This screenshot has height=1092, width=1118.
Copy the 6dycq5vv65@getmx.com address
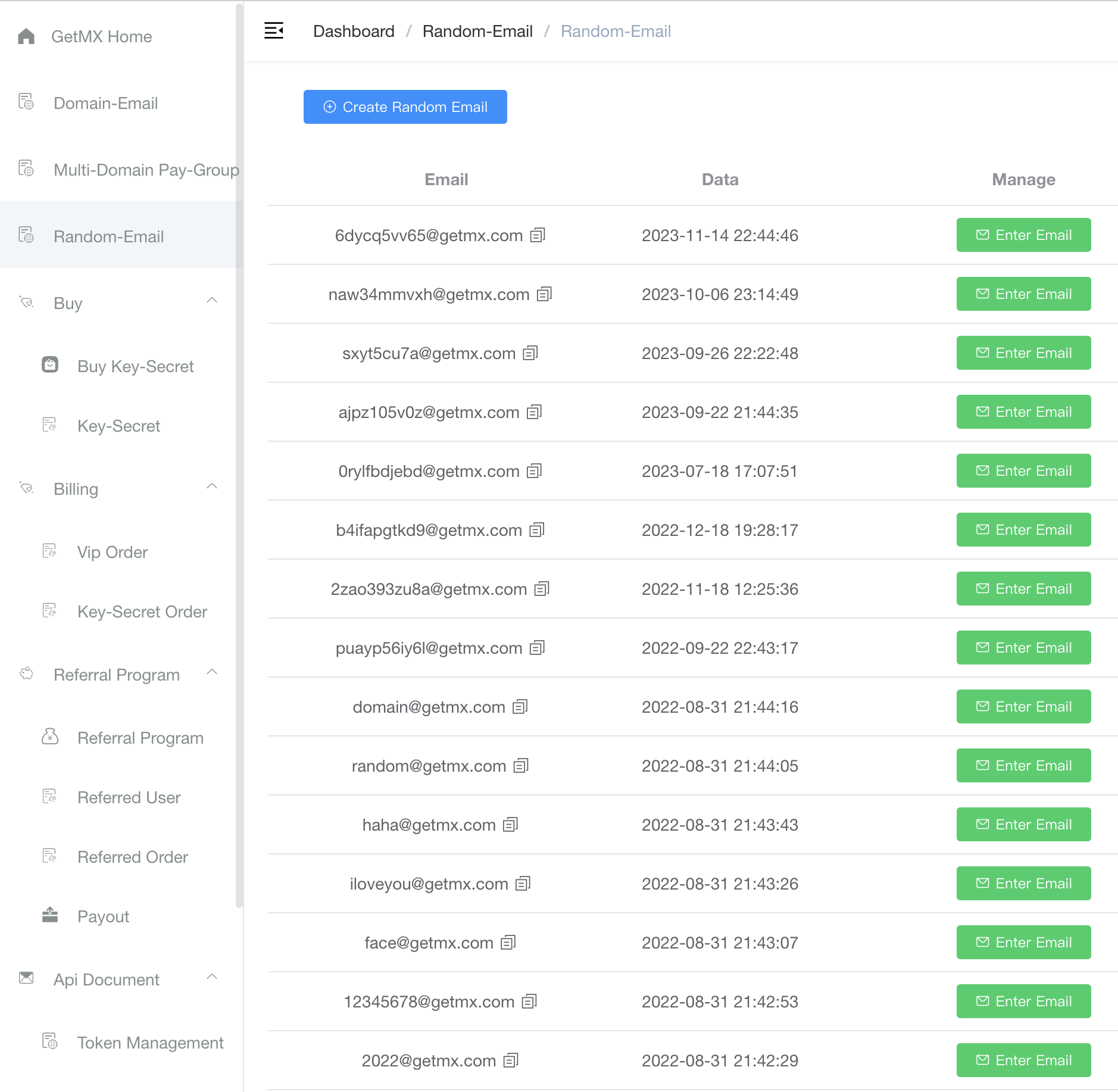538,235
